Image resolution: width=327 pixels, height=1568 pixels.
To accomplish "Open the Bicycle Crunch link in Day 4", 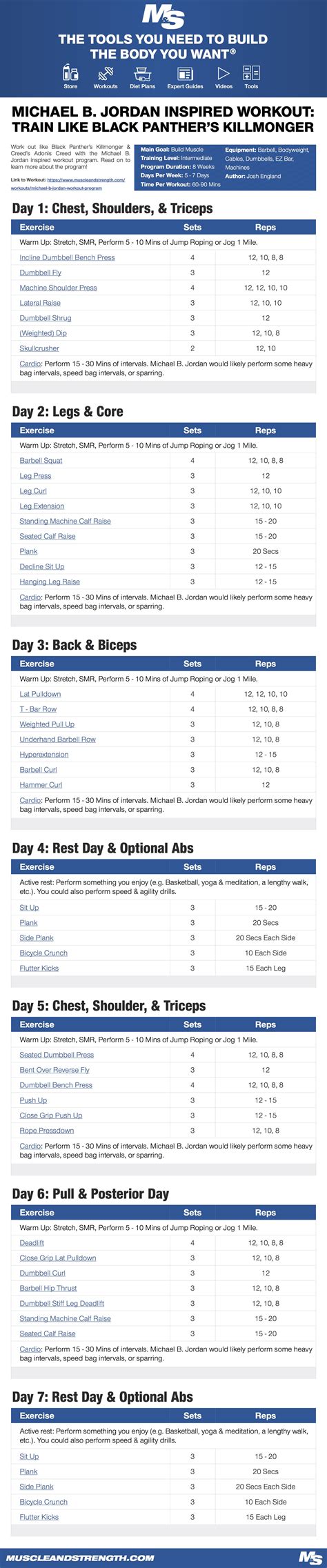I will pos(43,953).
